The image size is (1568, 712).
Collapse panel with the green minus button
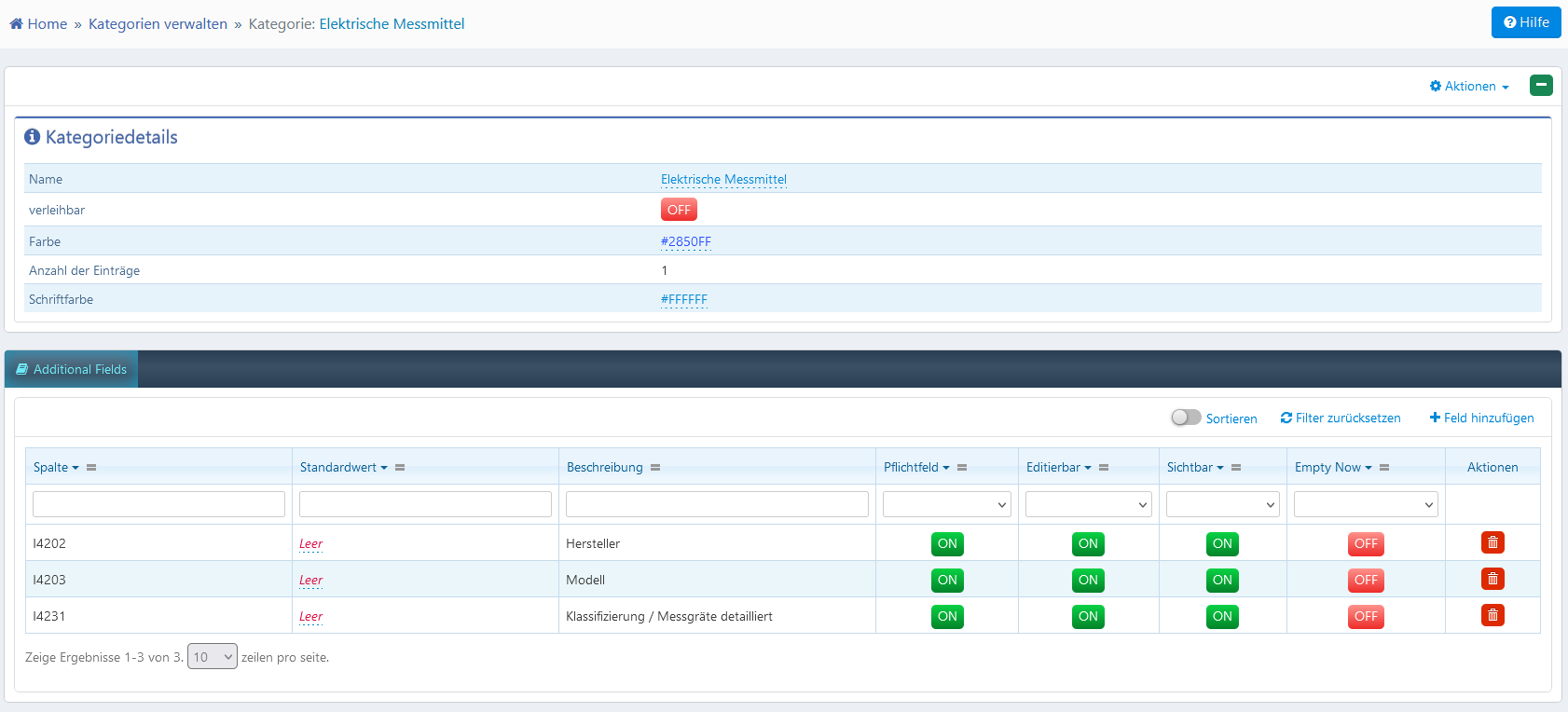click(x=1540, y=86)
